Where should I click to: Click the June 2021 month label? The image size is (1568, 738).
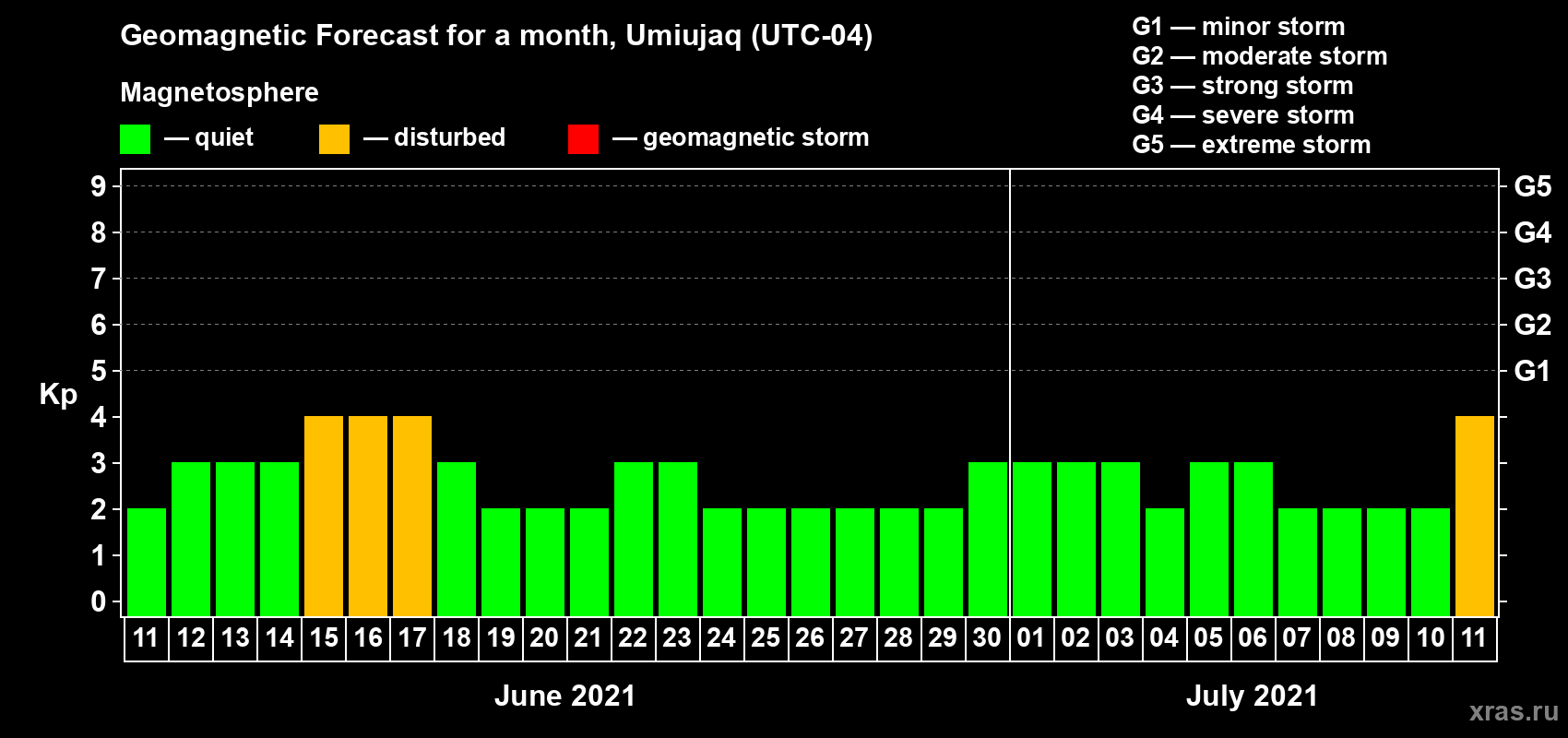[565, 696]
